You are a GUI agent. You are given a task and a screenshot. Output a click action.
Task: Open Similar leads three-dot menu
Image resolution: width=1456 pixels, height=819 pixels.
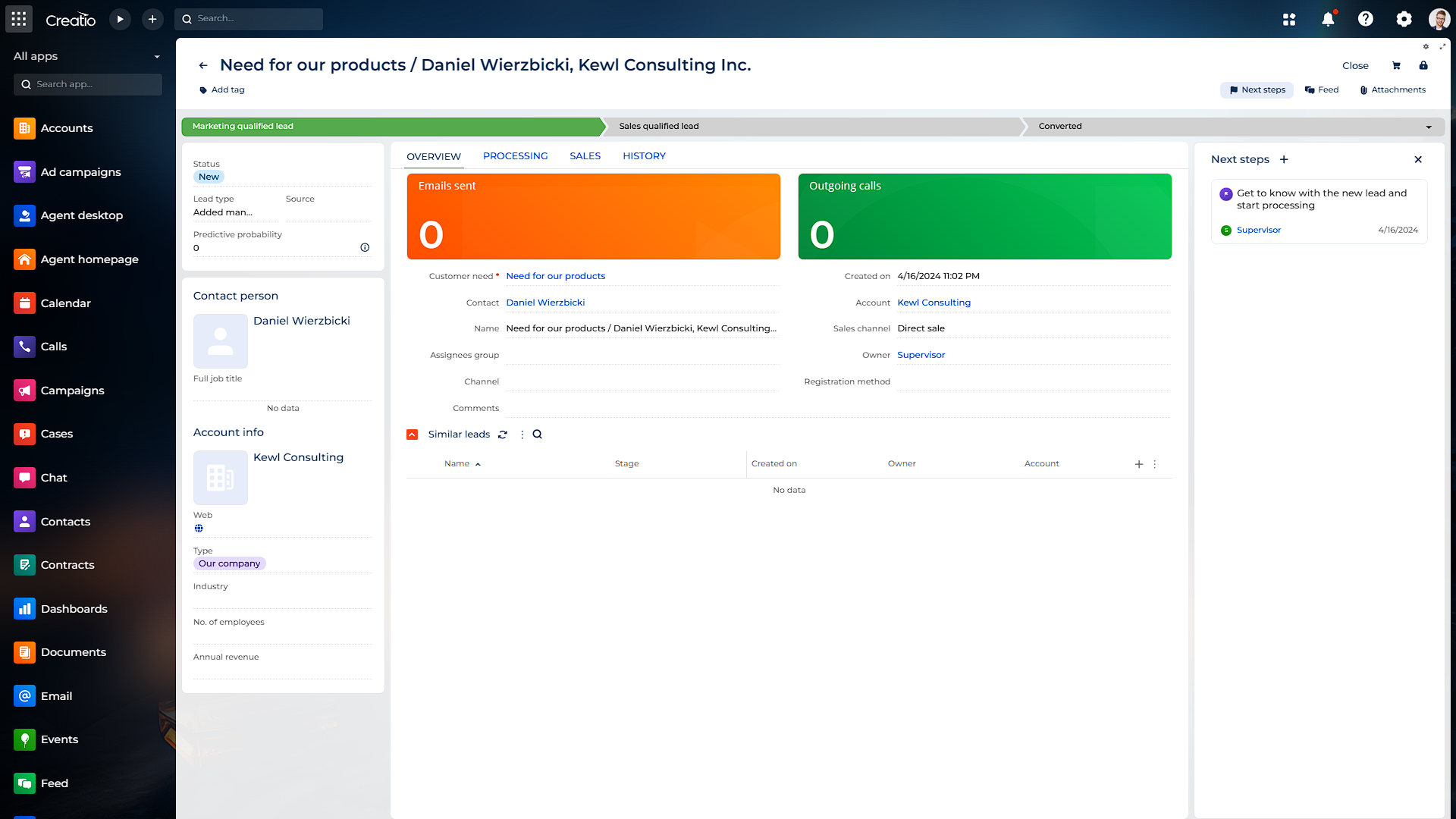click(522, 435)
